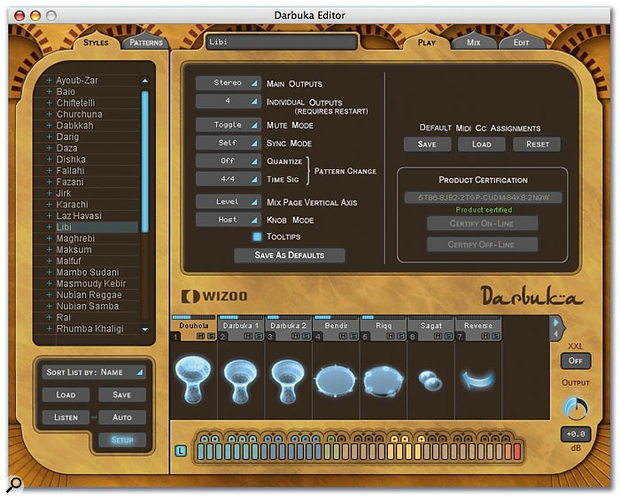Click the plus icon beside Dabkkah

coord(49,125)
